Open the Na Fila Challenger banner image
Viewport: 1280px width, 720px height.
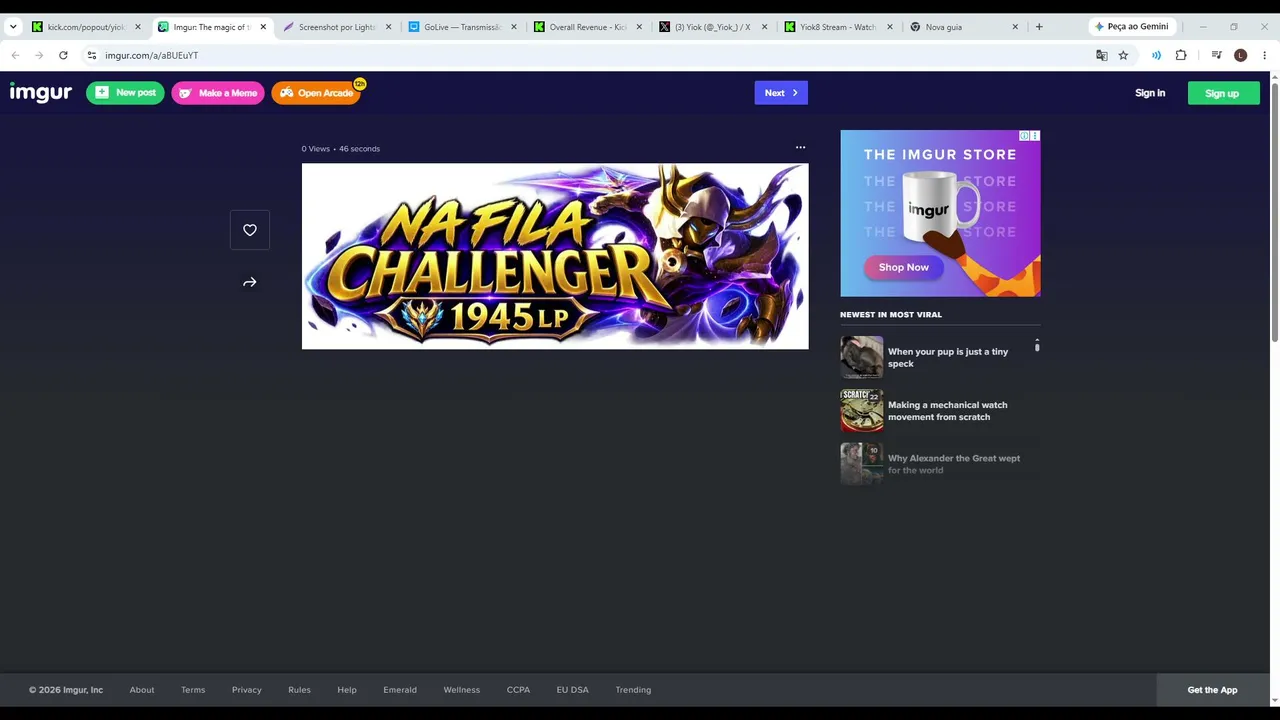click(555, 256)
